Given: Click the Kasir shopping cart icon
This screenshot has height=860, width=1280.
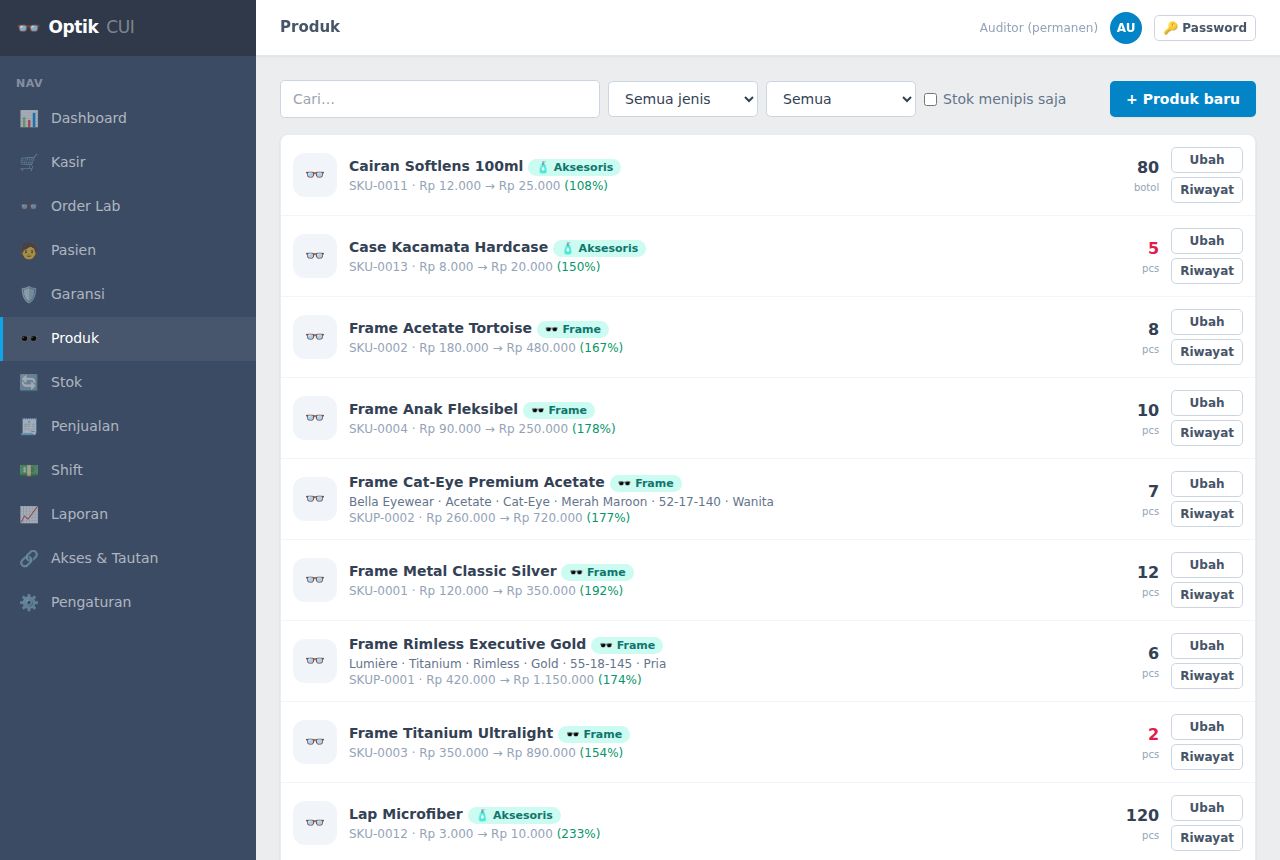Looking at the screenshot, I should pyautogui.click(x=29, y=162).
